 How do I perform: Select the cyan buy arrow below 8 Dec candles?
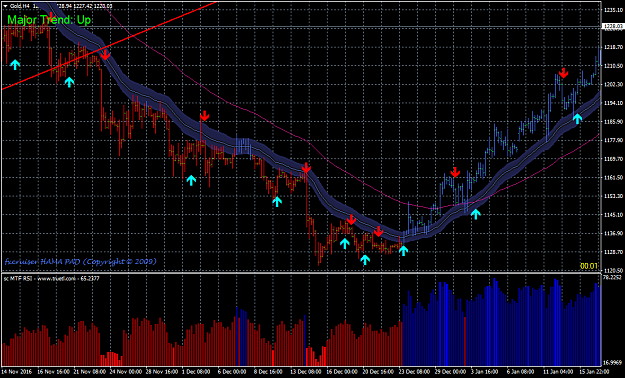[277, 201]
